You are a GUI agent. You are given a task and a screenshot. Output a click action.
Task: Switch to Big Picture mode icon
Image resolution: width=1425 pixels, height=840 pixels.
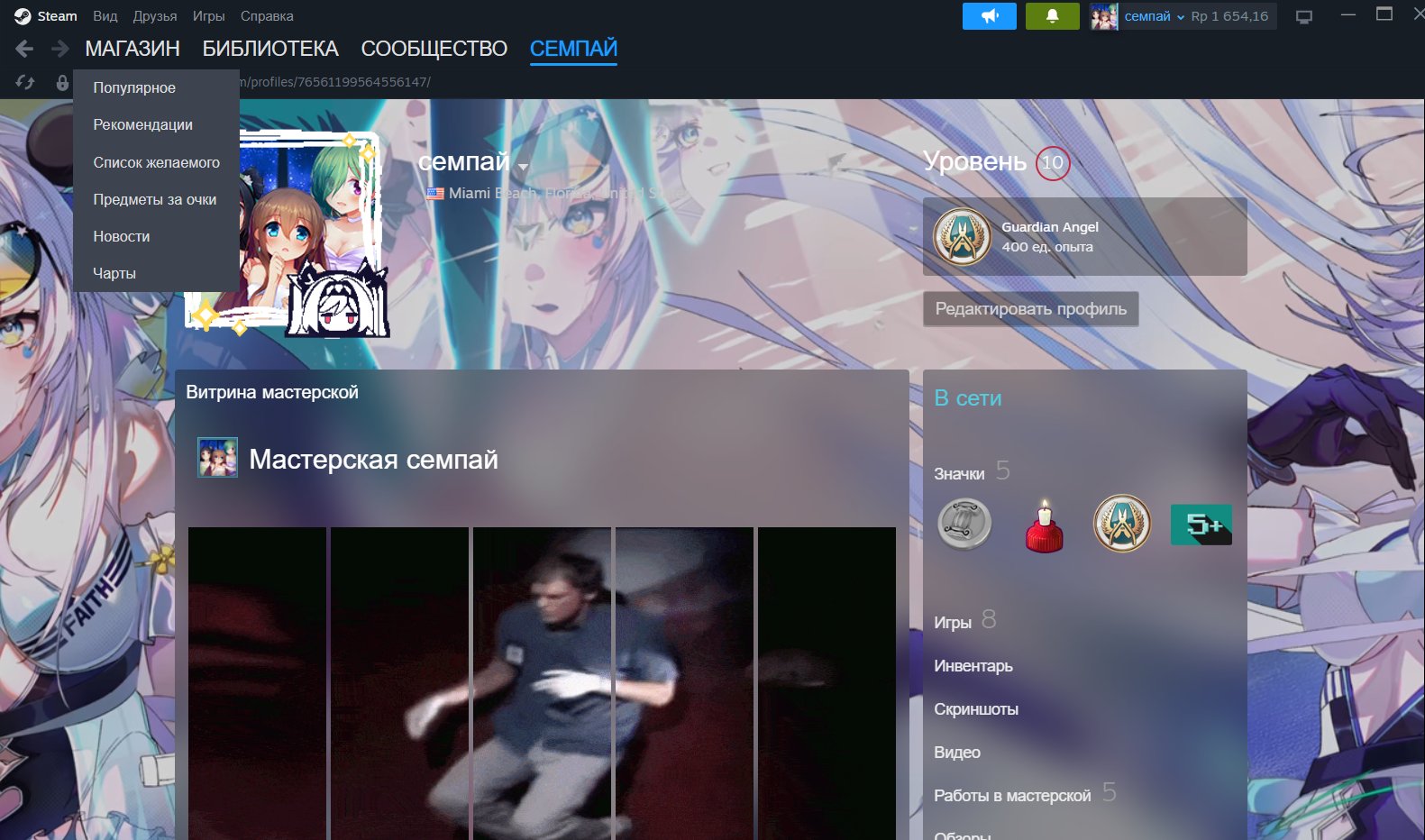point(1303,16)
